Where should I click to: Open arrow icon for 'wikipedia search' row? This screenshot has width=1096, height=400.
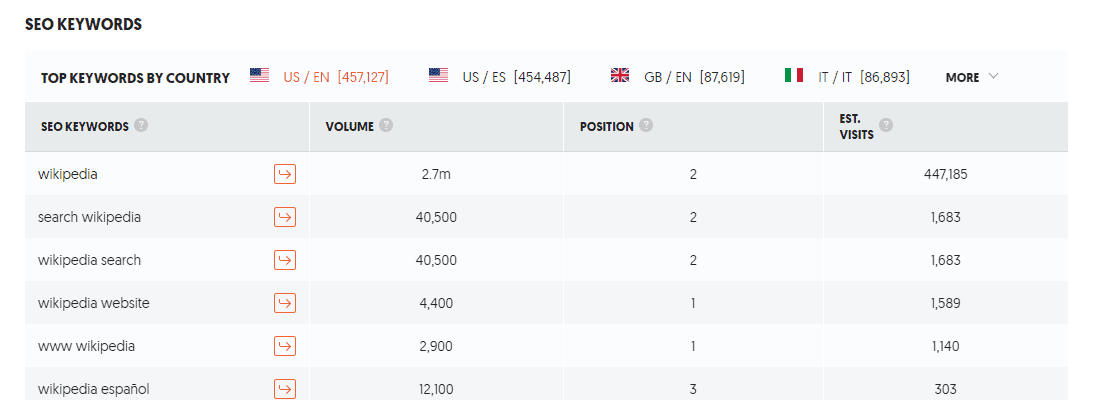point(285,260)
